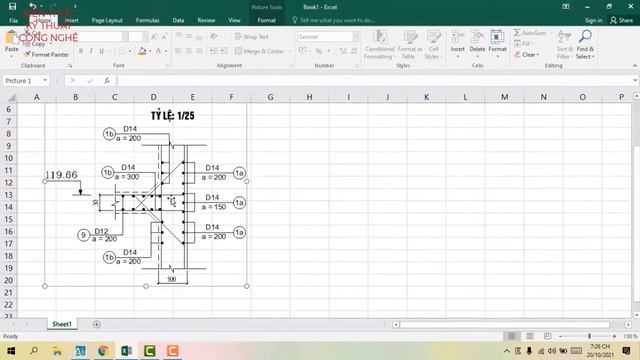
Task: Open Find & Select menu
Action: 585,44
